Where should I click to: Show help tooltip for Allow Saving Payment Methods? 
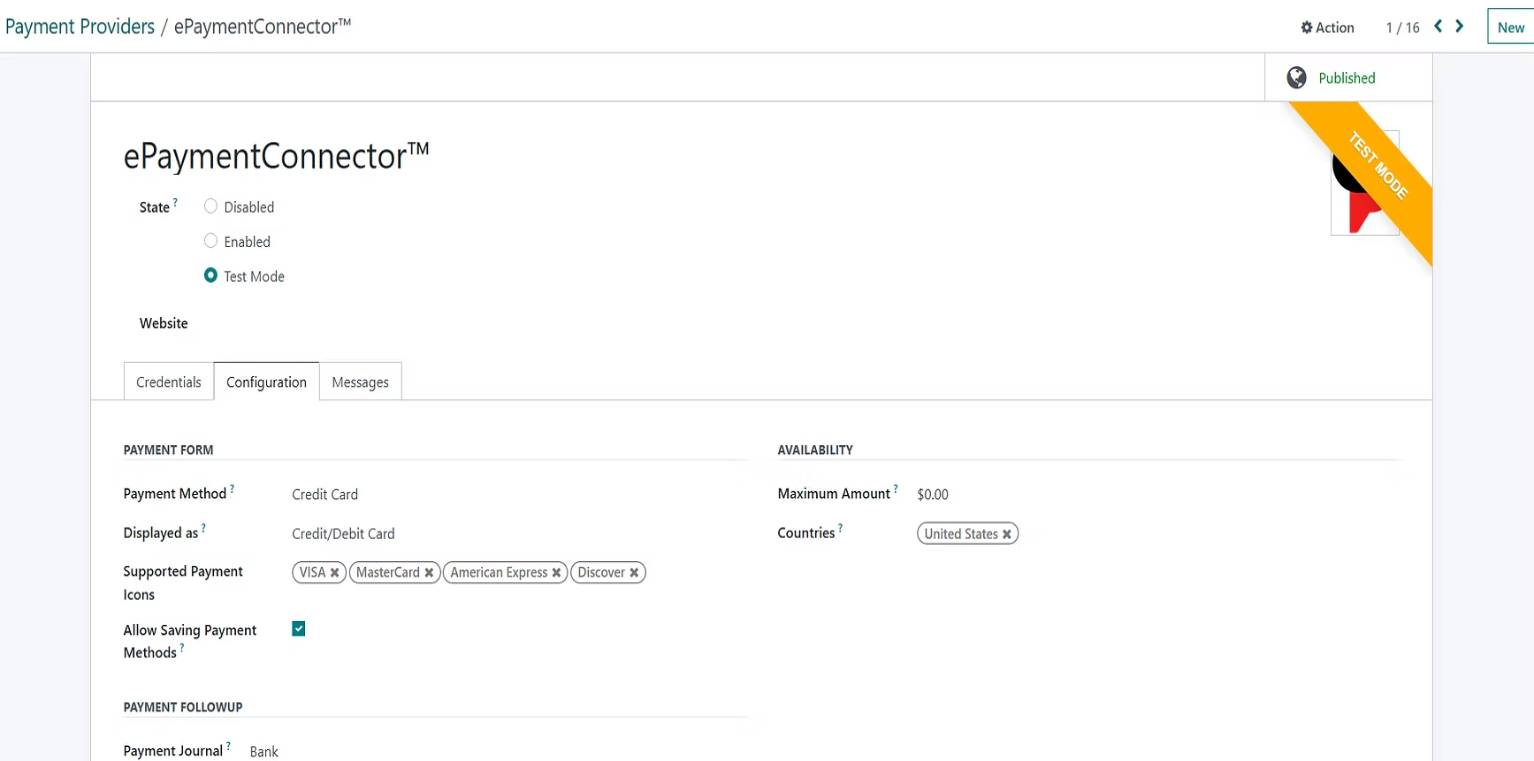[x=182, y=648]
